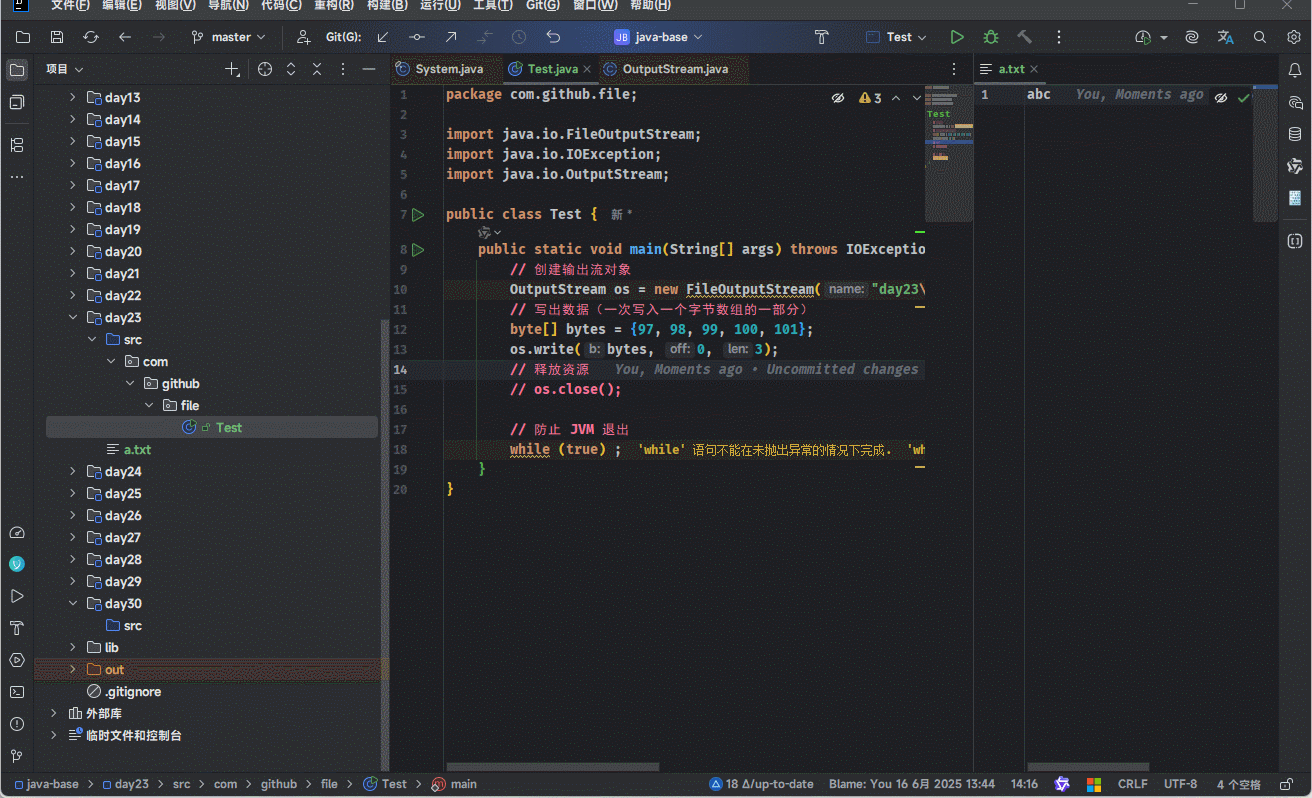This screenshot has width=1312, height=798.
Task: Open the Search Everywhere magnifier icon
Action: 1260,37
